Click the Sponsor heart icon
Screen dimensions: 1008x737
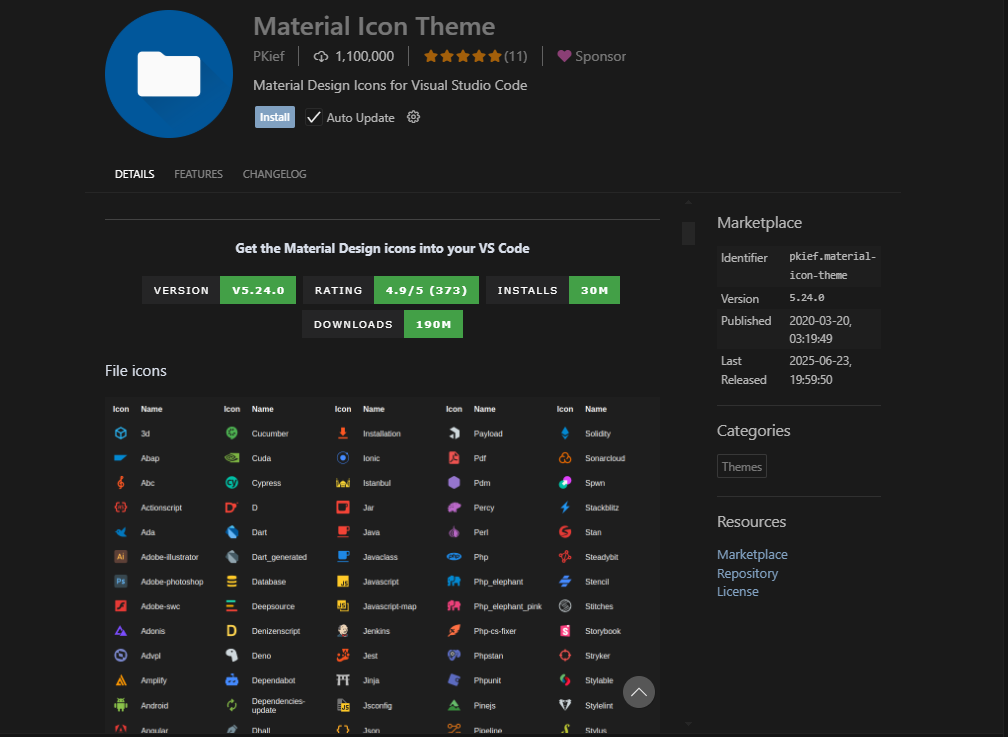(x=564, y=57)
